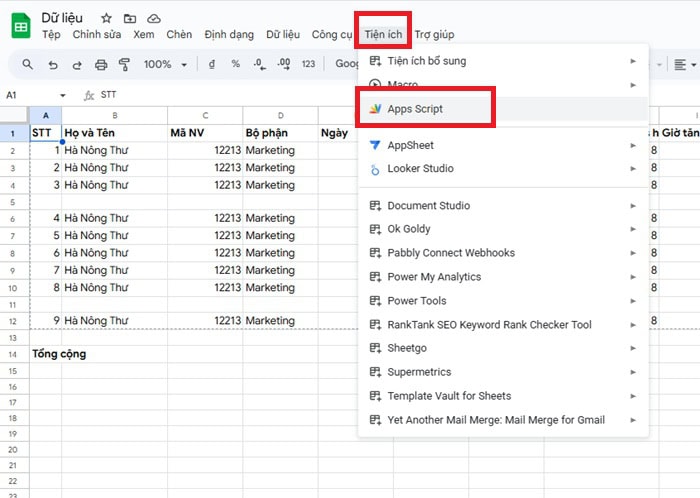Format as percent

click(235, 64)
